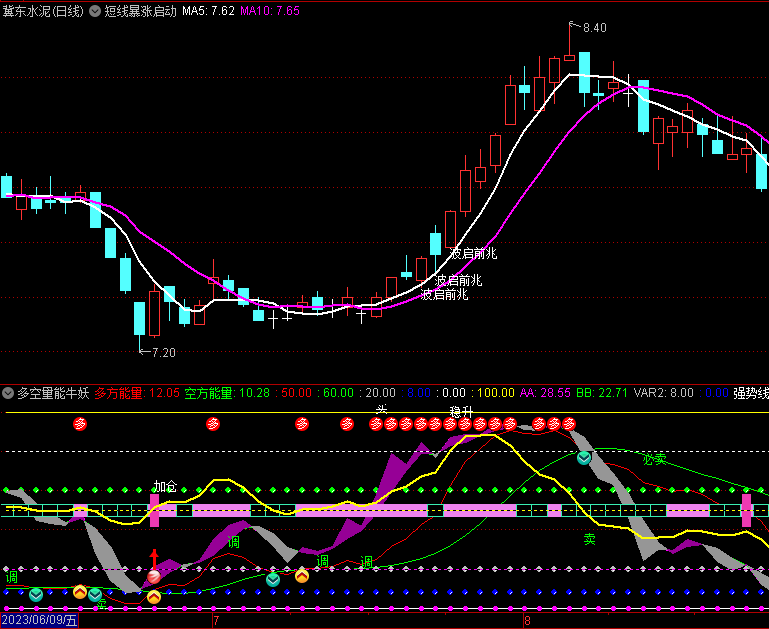Image resolution: width=769 pixels, height=629 pixels.
Task: Click the teal down-chevron marker beside 必卖
Action: point(584,458)
